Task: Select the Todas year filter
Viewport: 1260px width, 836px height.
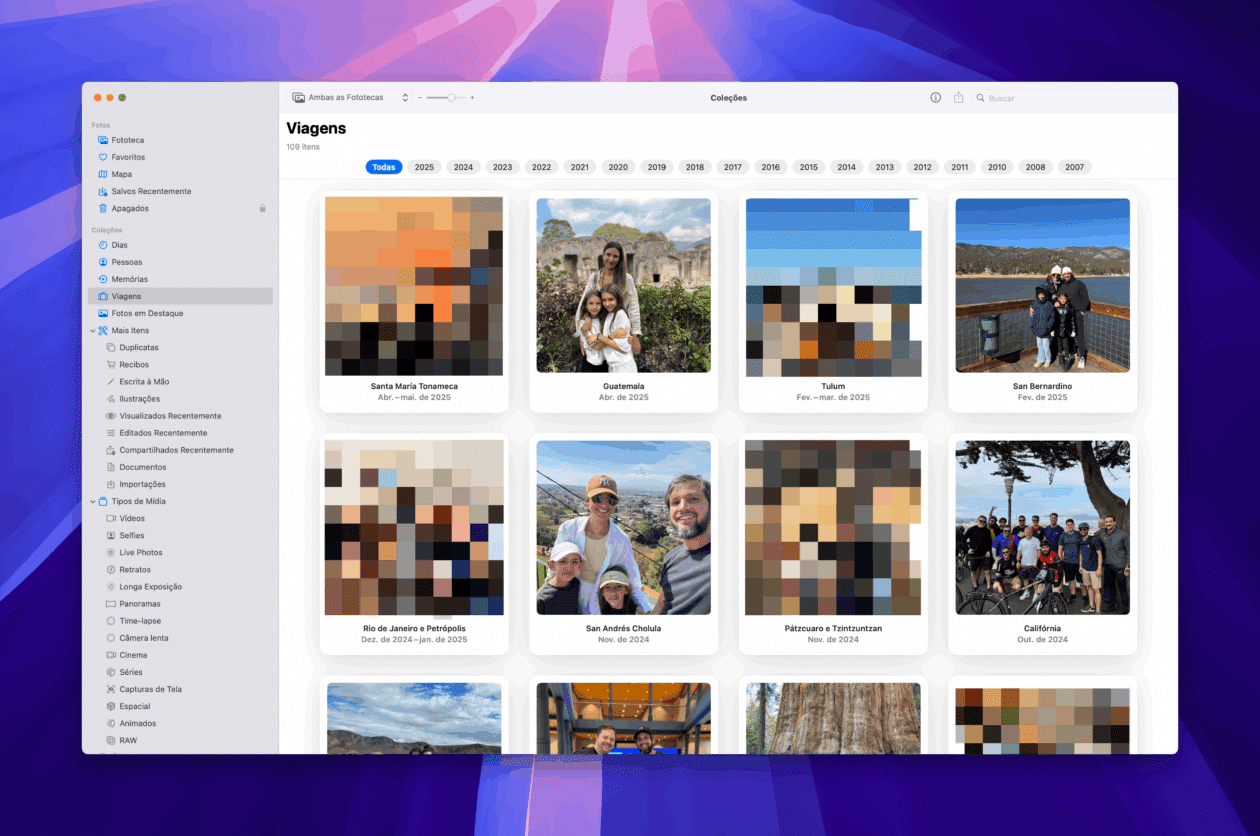Action: [x=384, y=167]
